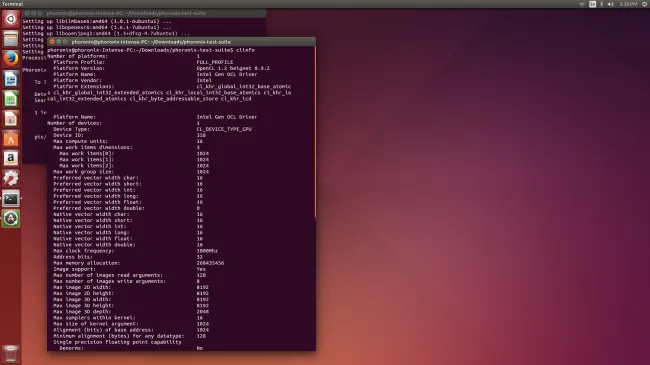Open the Amazon launcher icon
The width and height of the screenshot is (650, 365).
pos(11,158)
